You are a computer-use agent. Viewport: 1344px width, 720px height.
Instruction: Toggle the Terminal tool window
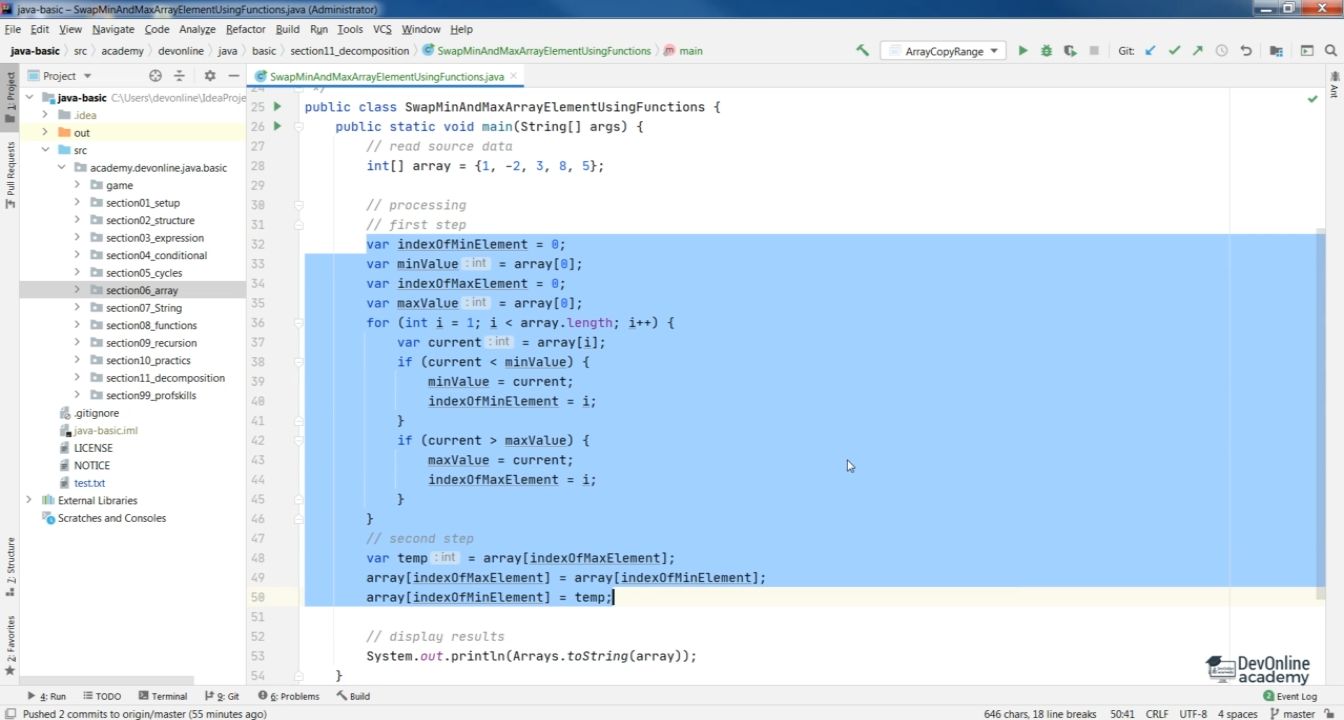click(162, 696)
